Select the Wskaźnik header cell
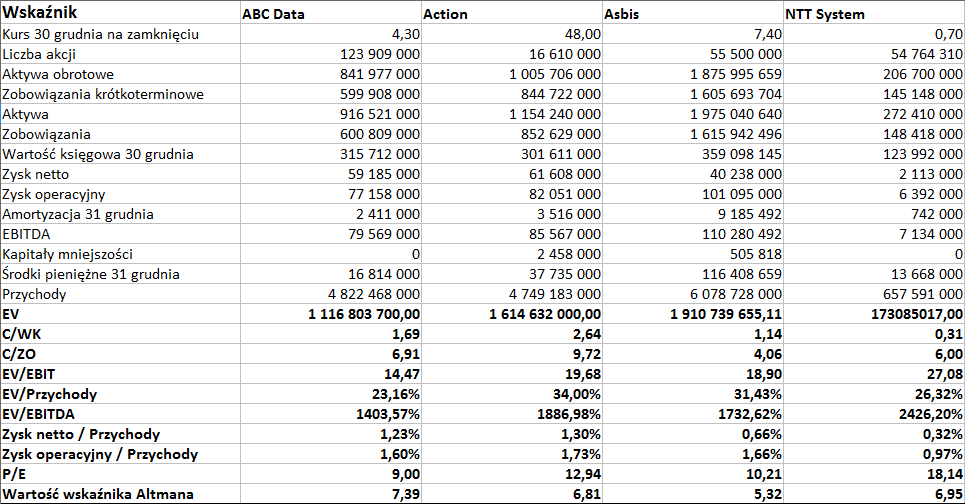Viewport: 966px width, 504px height. 120,12
